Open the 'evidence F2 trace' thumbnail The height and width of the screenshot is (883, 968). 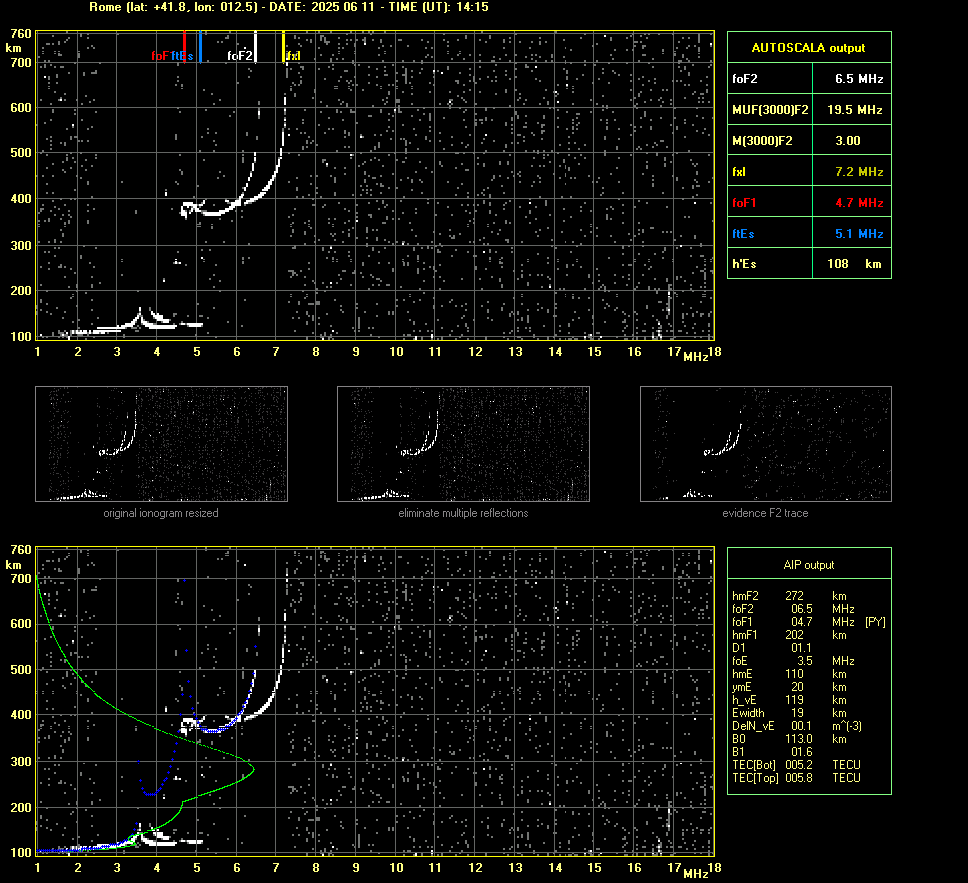pos(766,444)
